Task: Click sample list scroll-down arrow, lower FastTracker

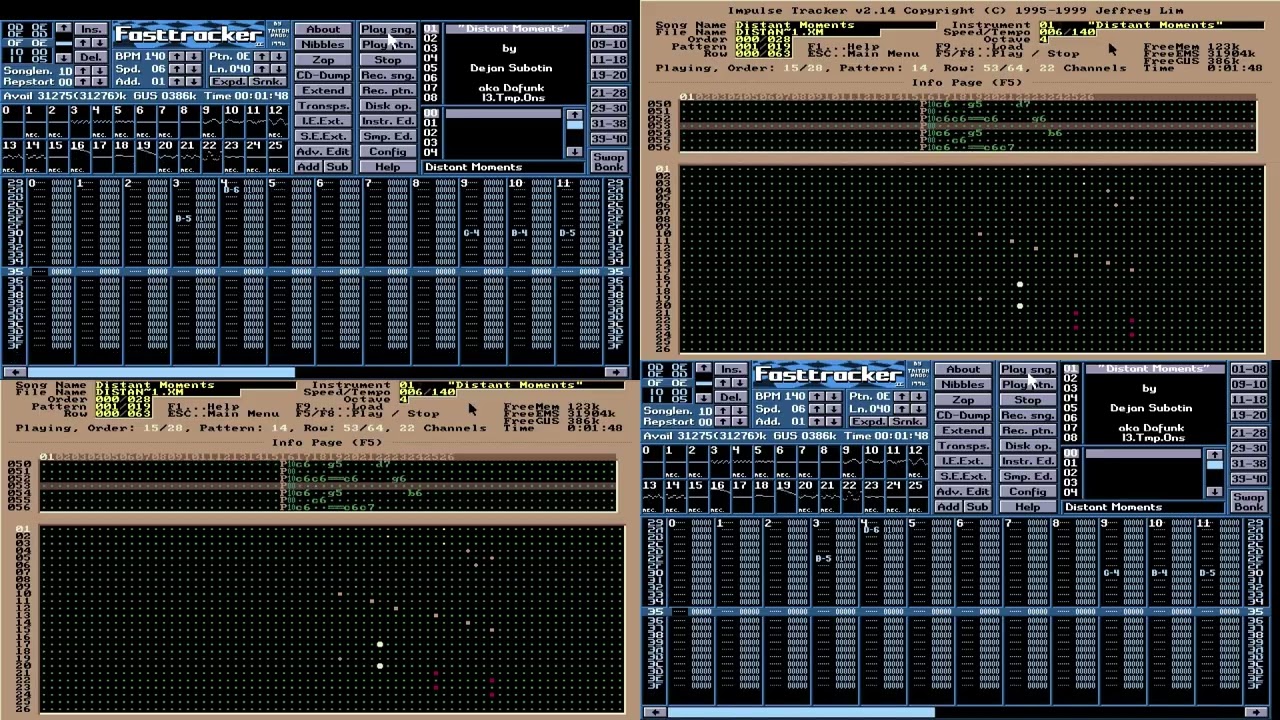Action: (1214, 491)
